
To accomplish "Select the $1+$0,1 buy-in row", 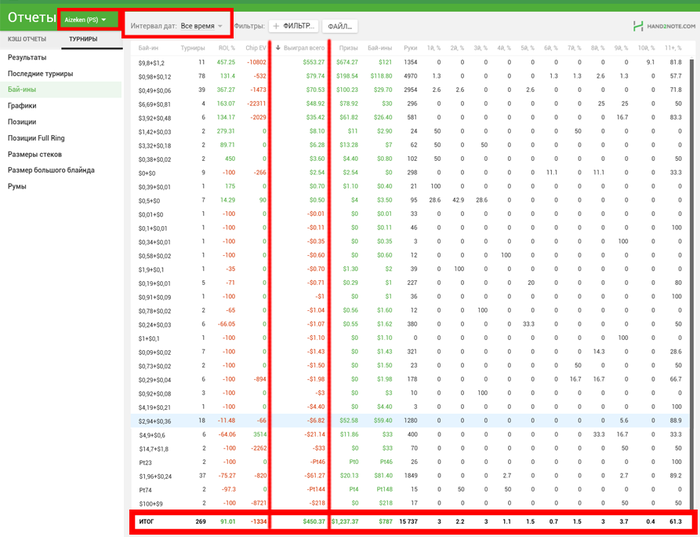I will [410, 338].
